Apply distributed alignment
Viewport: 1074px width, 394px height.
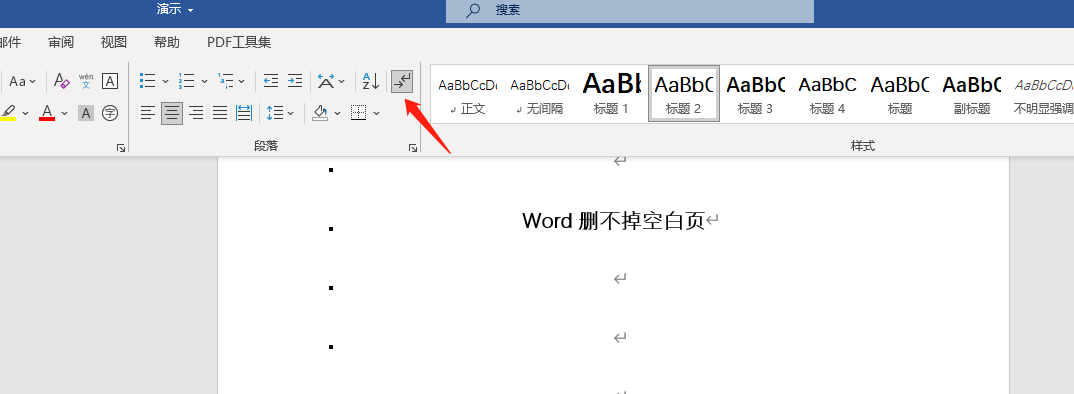point(244,113)
